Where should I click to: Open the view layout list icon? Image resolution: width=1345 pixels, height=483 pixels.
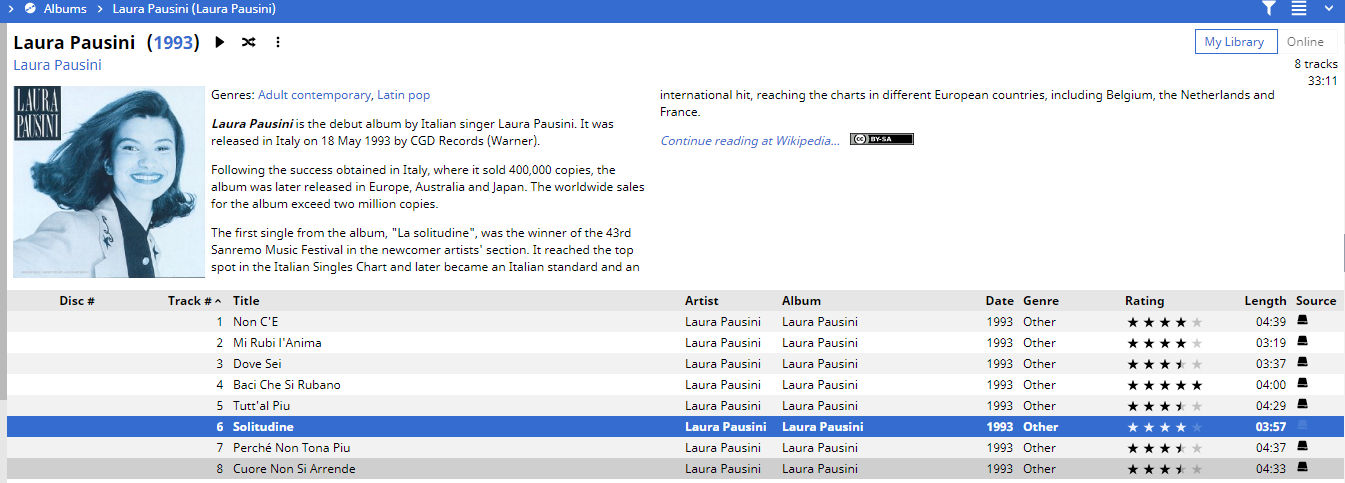coord(1299,9)
